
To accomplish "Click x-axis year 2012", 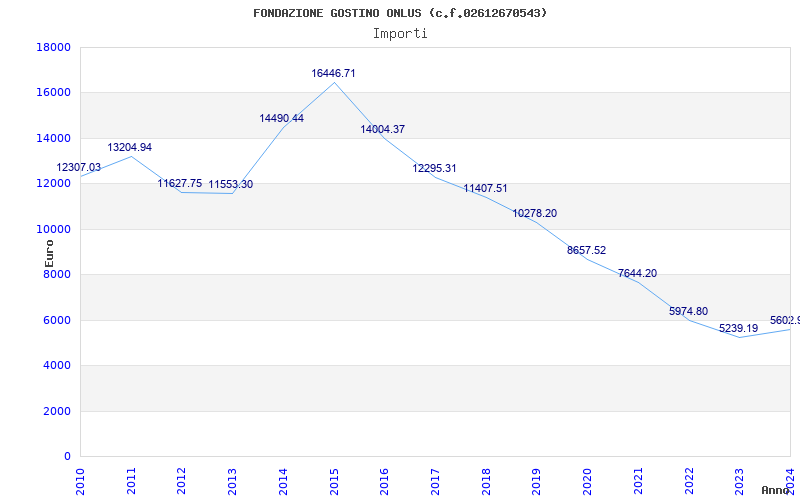I will coord(182,481).
